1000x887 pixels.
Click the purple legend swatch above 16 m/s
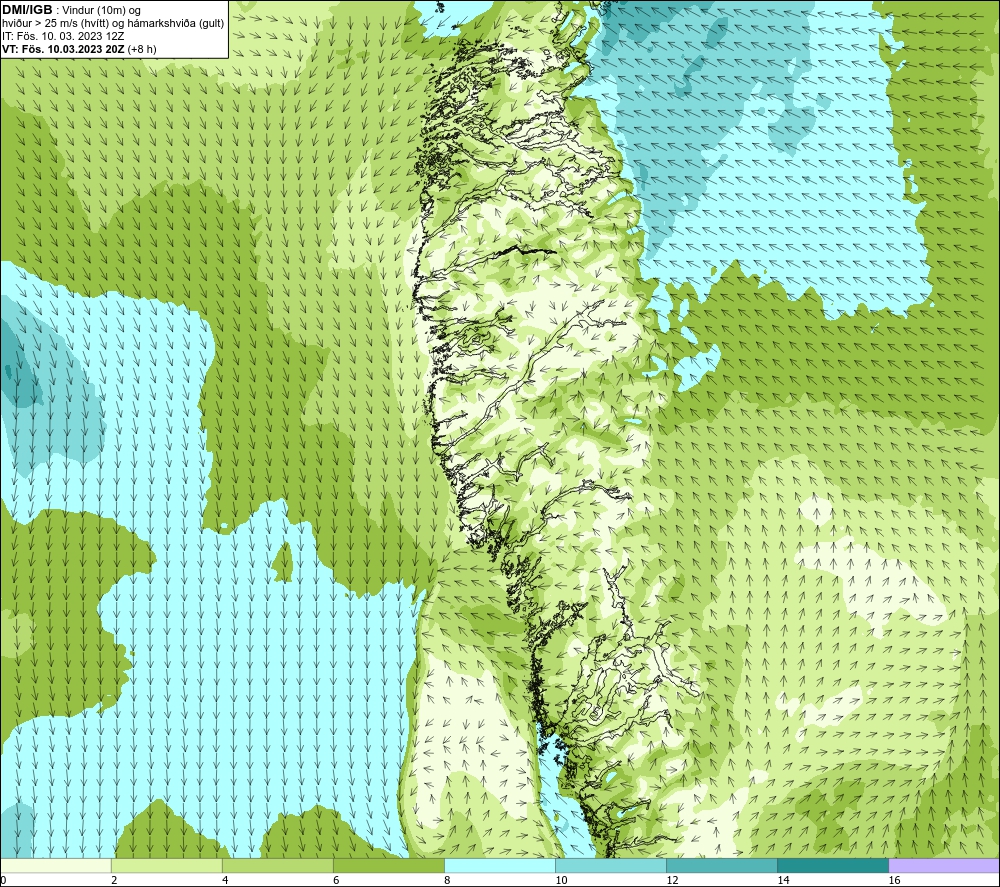point(944,865)
